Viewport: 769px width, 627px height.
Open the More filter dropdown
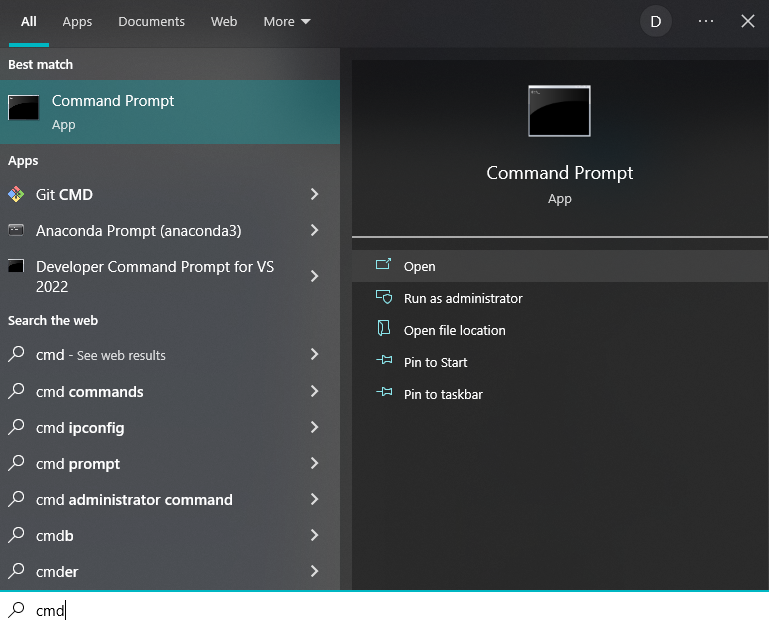(286, 22)
